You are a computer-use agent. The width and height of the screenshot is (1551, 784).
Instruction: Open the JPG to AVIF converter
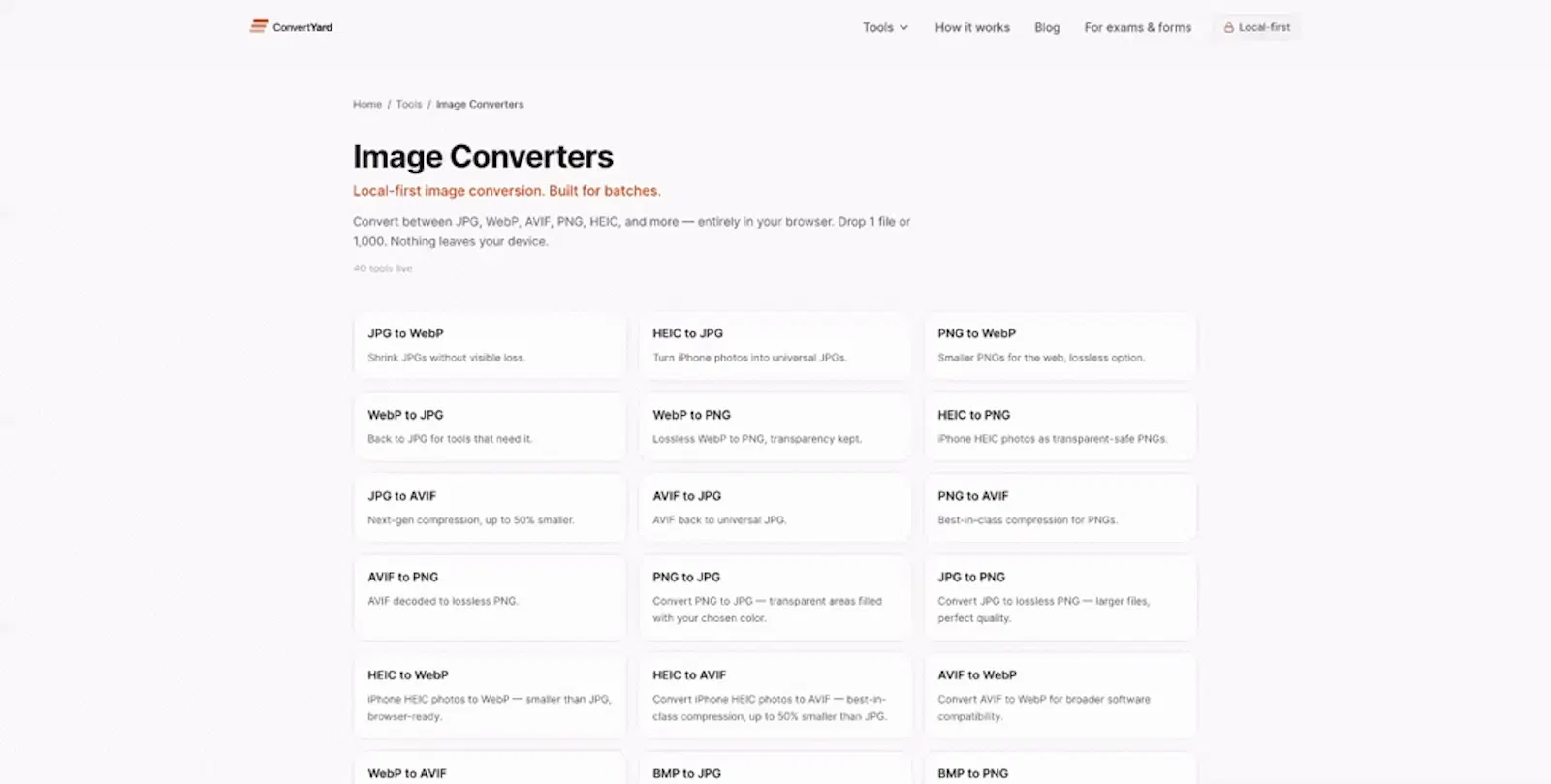pos(490,508)
